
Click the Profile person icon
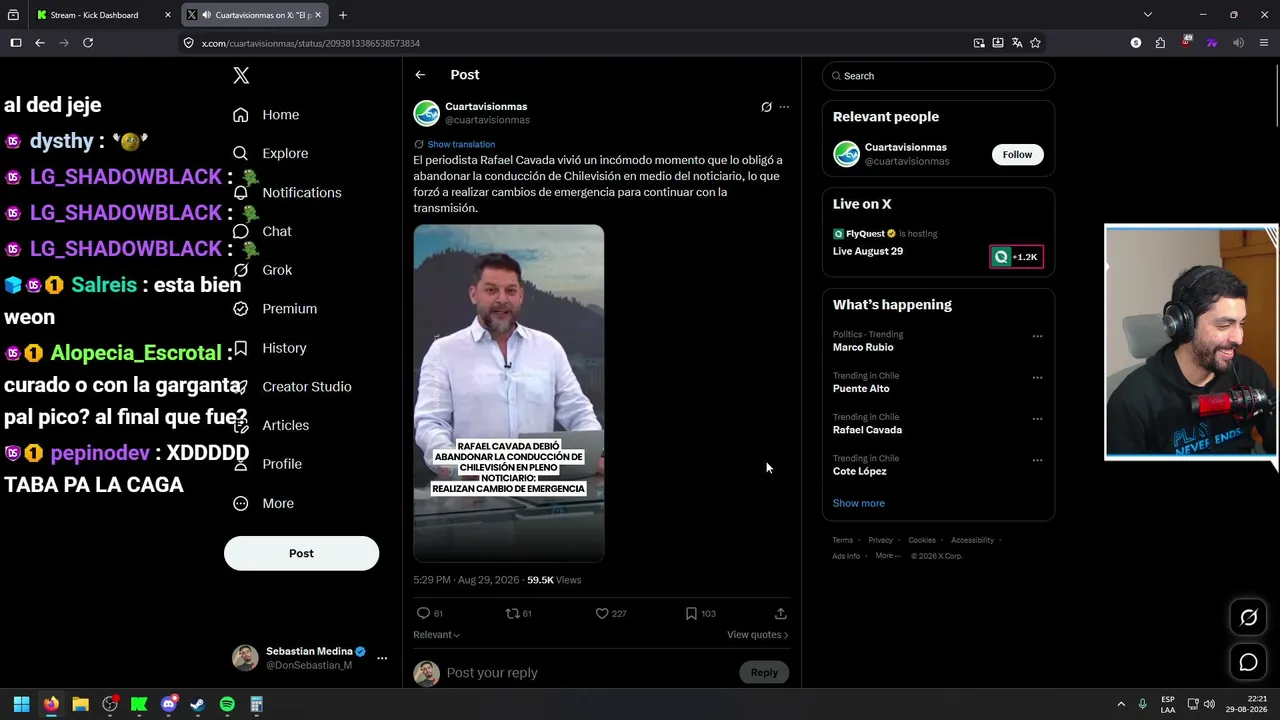pos(240,464)
